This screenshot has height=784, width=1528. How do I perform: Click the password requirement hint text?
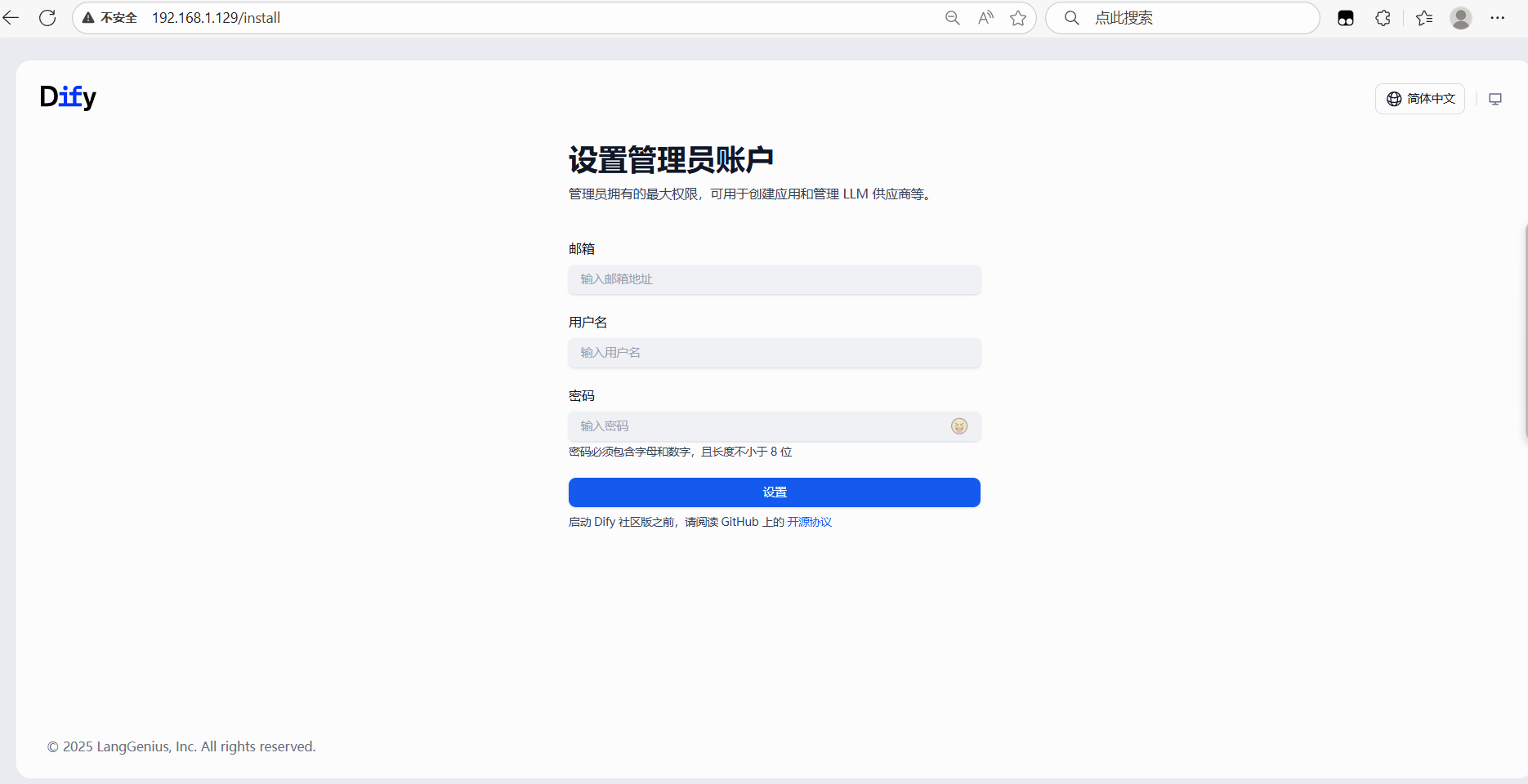pyautogui.click(x=681, y=452)
